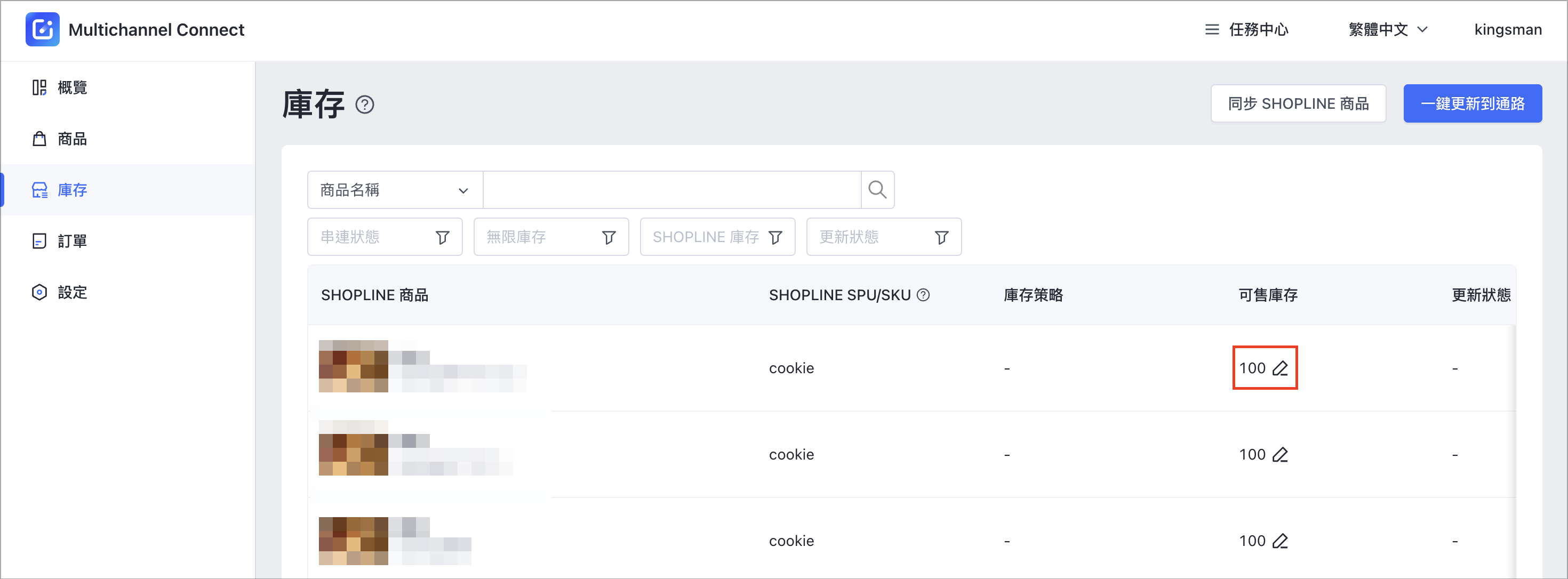The height and width of the screenshot is (579, 1568).
Task: Select 庫存 in the sidebar
Action: (x=128, y=190)
